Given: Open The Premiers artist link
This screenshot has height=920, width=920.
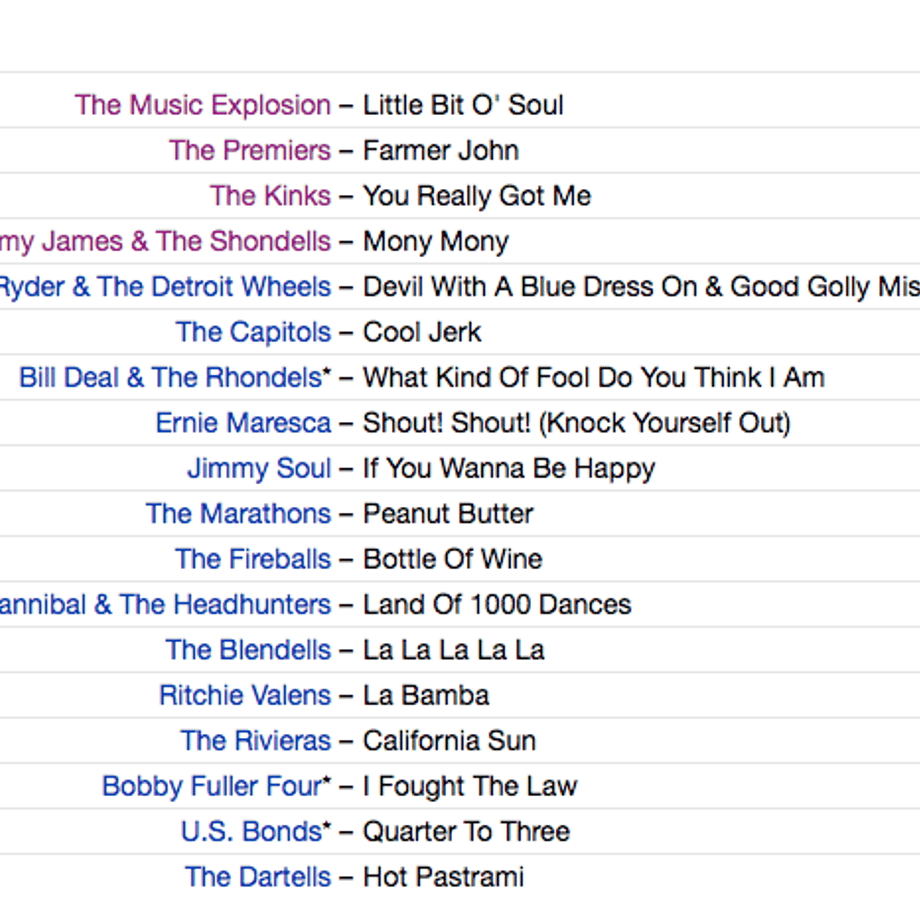Looking at the screenshot, I should tap(250, 151).
